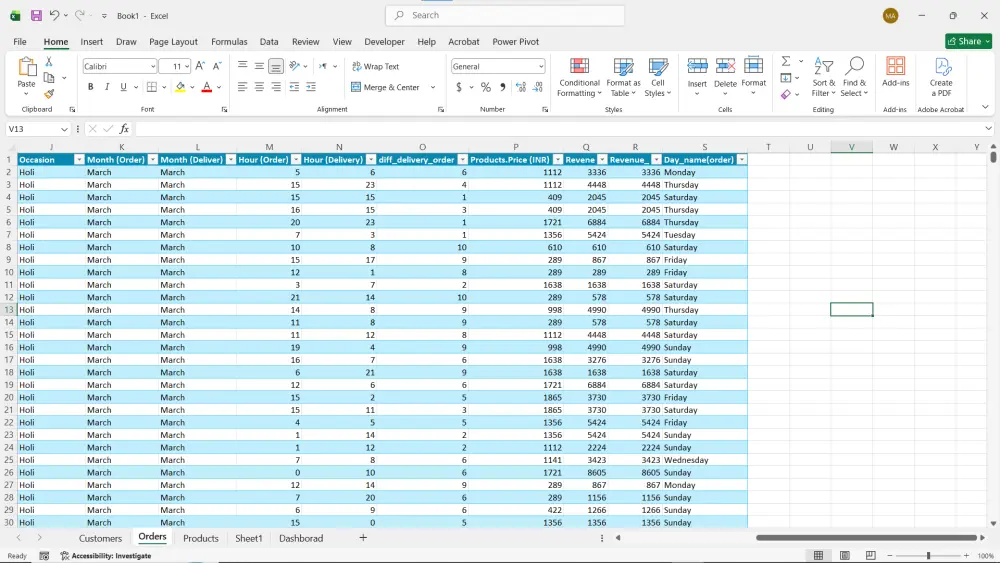Image resolution: width=1000 pixels, height=563 pixels.
Task: Click the Paste clipboard icon
Action: [27, 67]
